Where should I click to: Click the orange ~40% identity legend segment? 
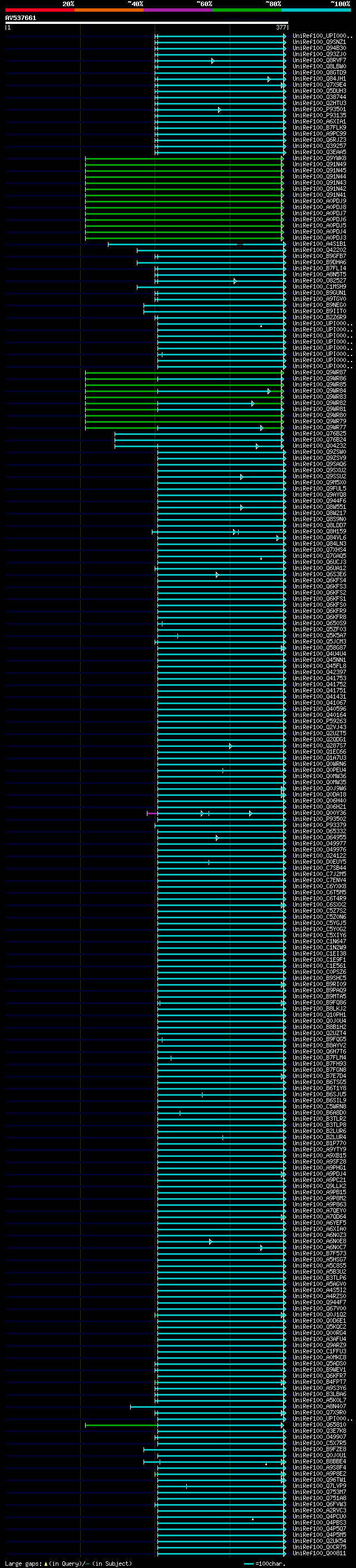pyautogui.click(x=109, y=11)
